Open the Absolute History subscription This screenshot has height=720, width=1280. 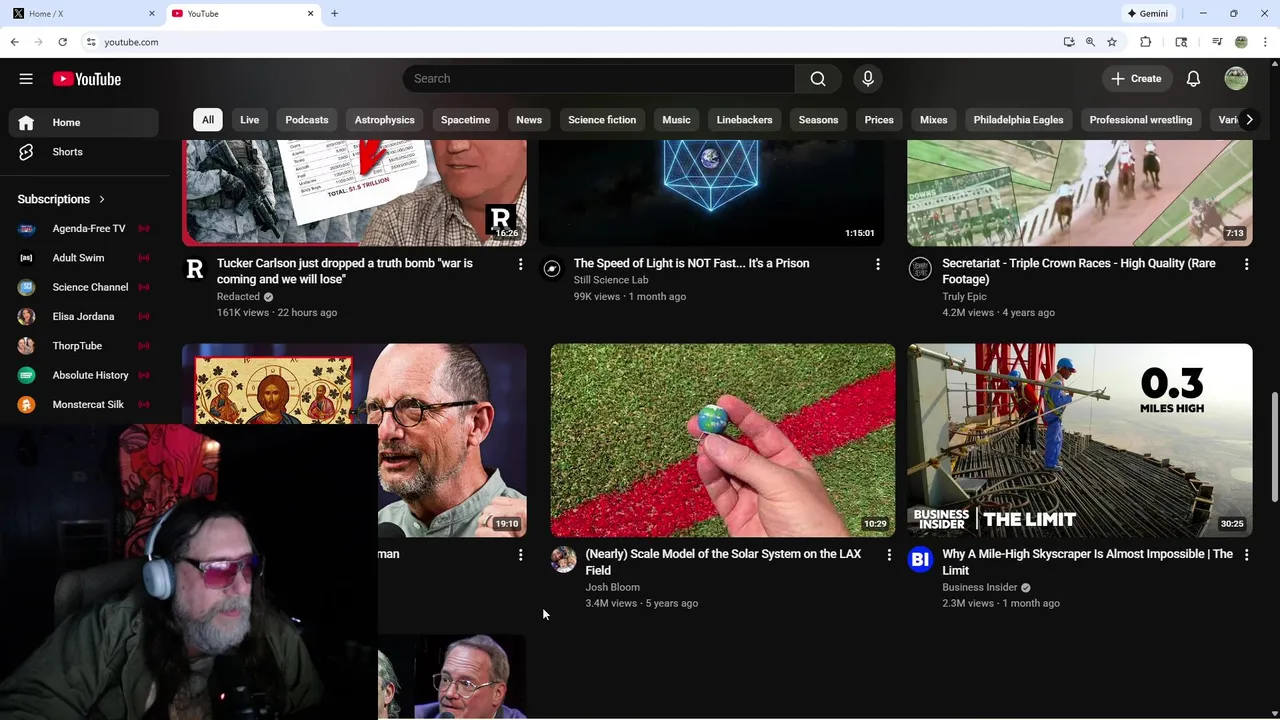coord(84,375)
